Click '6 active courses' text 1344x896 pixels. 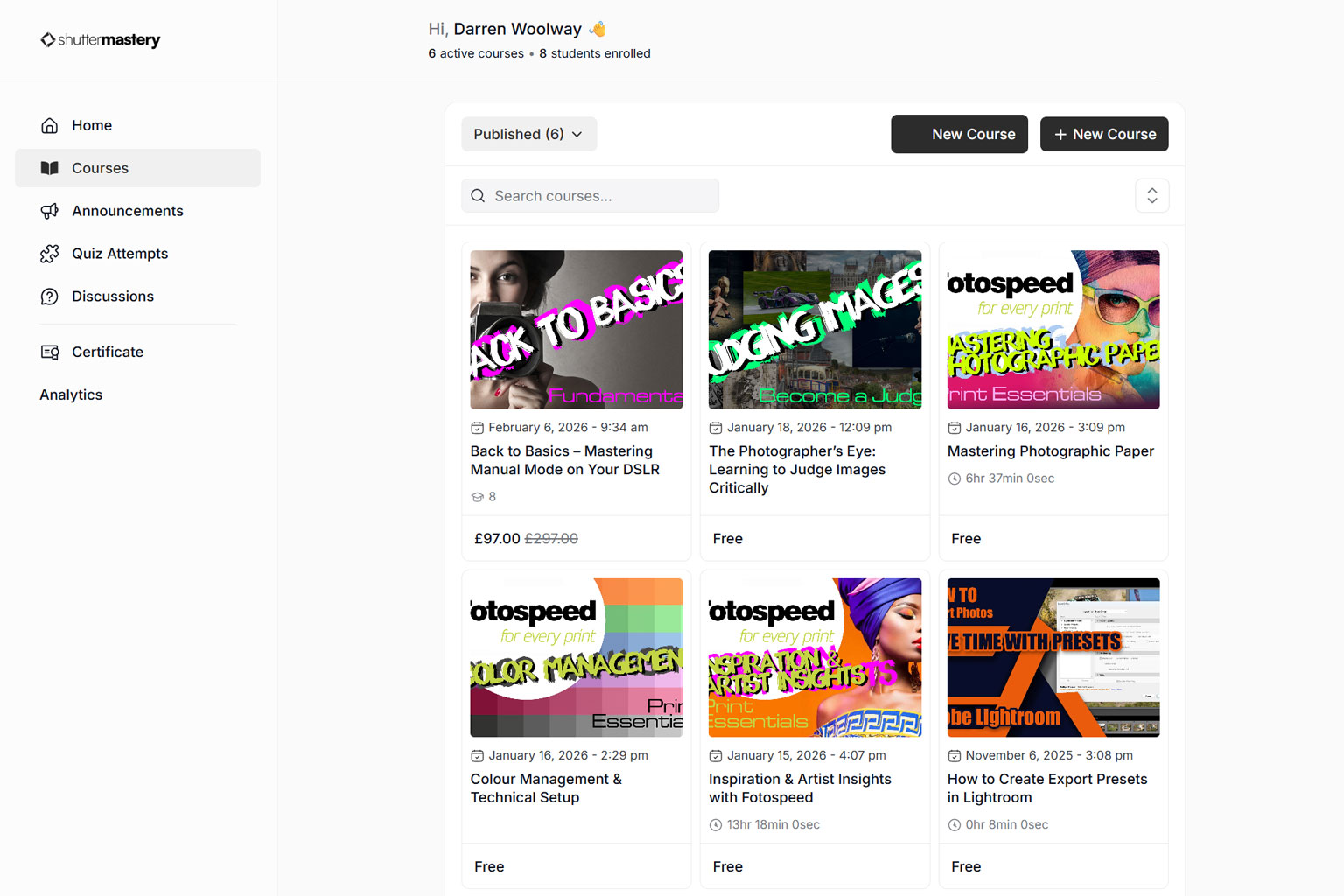[x=476, y=53]
